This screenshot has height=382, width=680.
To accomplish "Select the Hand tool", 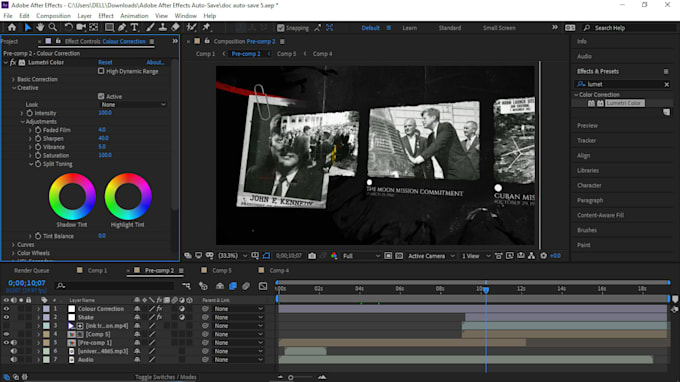I will (40, 27).
